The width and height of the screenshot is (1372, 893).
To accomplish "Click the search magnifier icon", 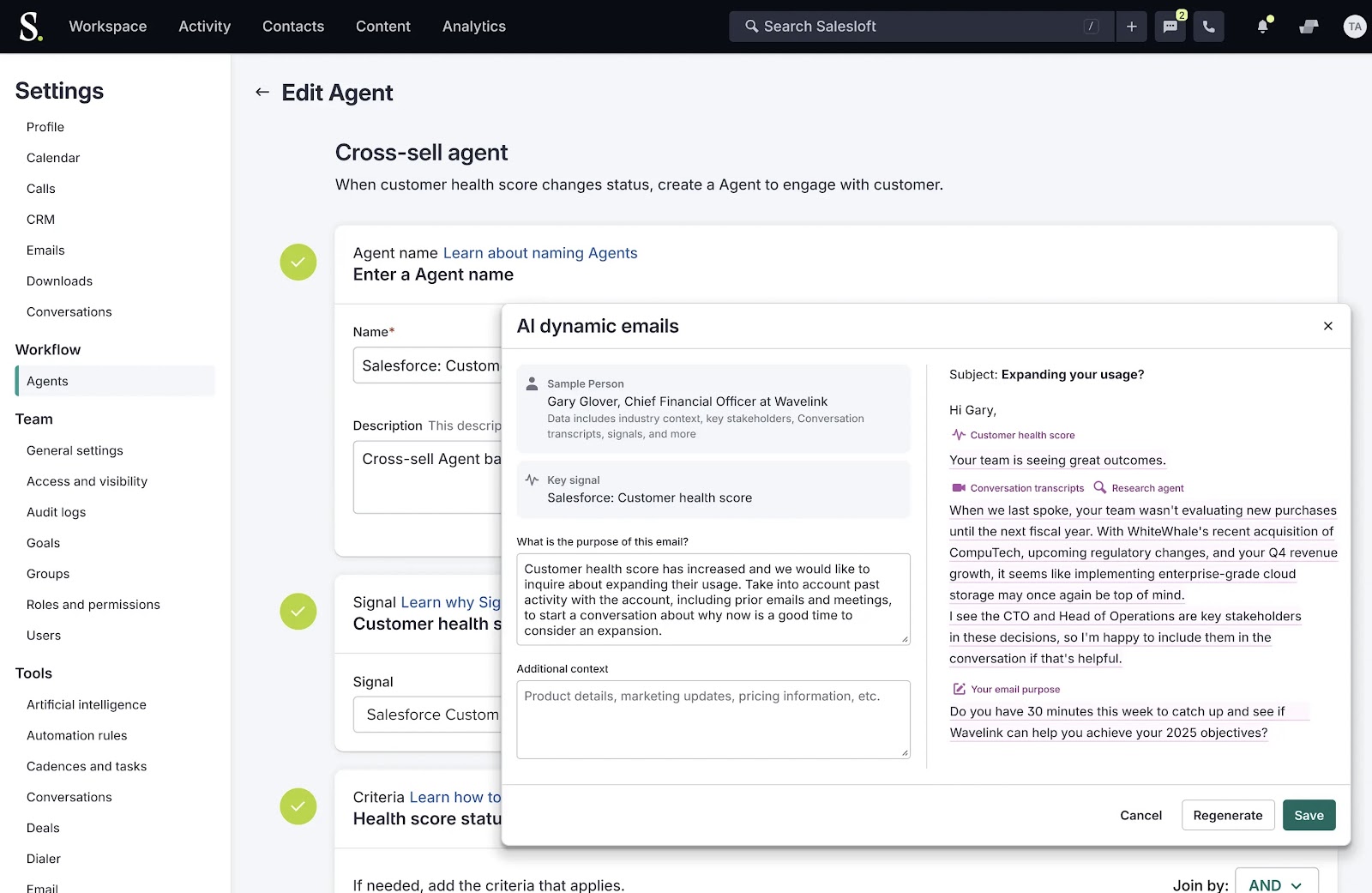I will click(x=751, y=27).
